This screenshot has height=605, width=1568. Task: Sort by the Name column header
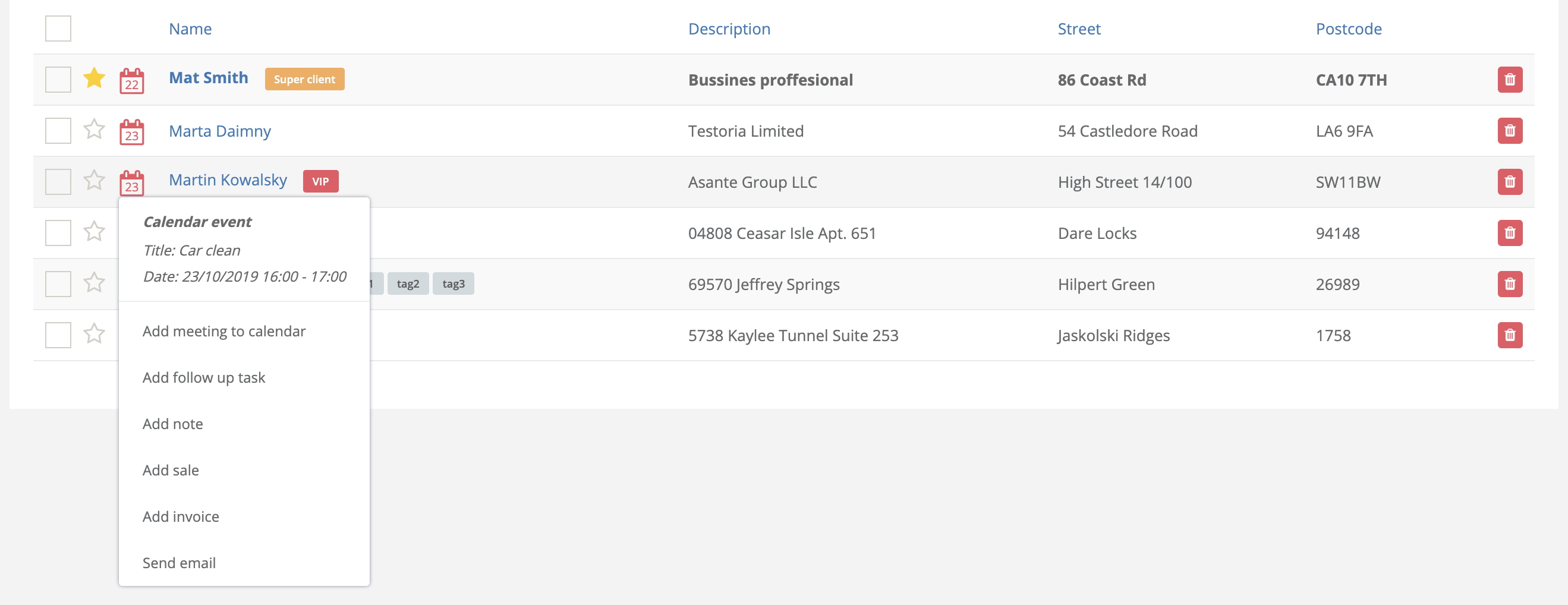tap(191, 29)
